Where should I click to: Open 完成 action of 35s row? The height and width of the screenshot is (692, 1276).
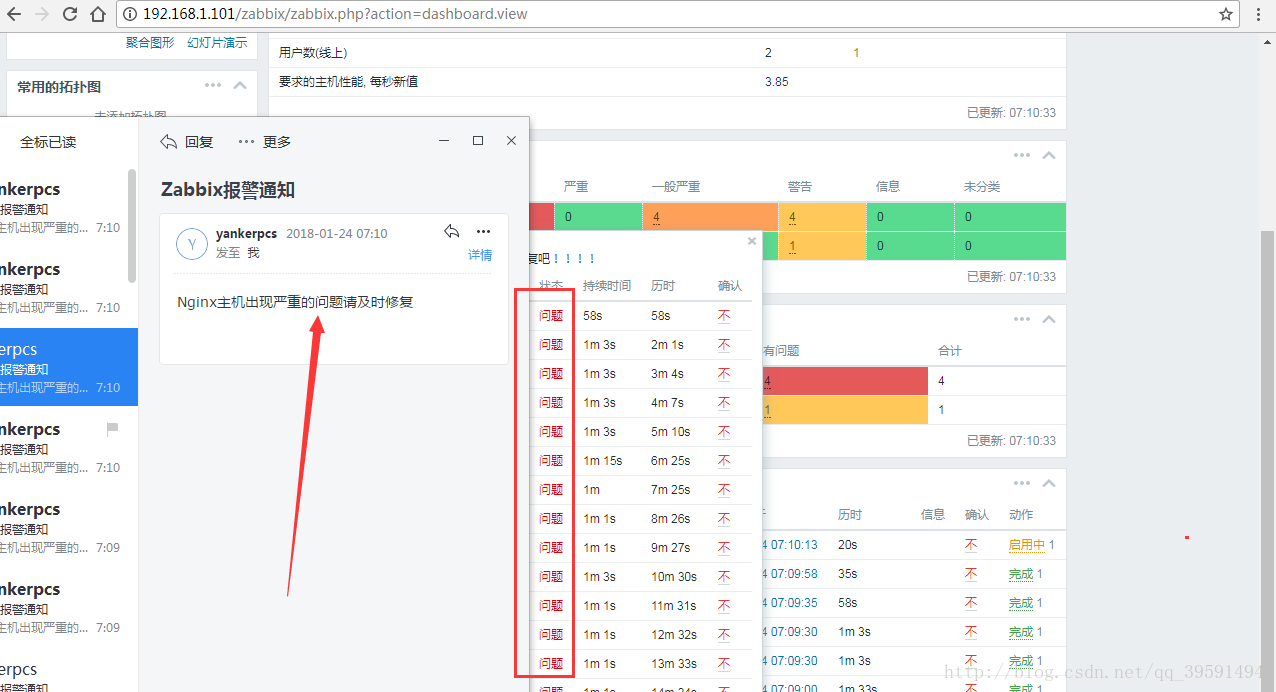1021,574
